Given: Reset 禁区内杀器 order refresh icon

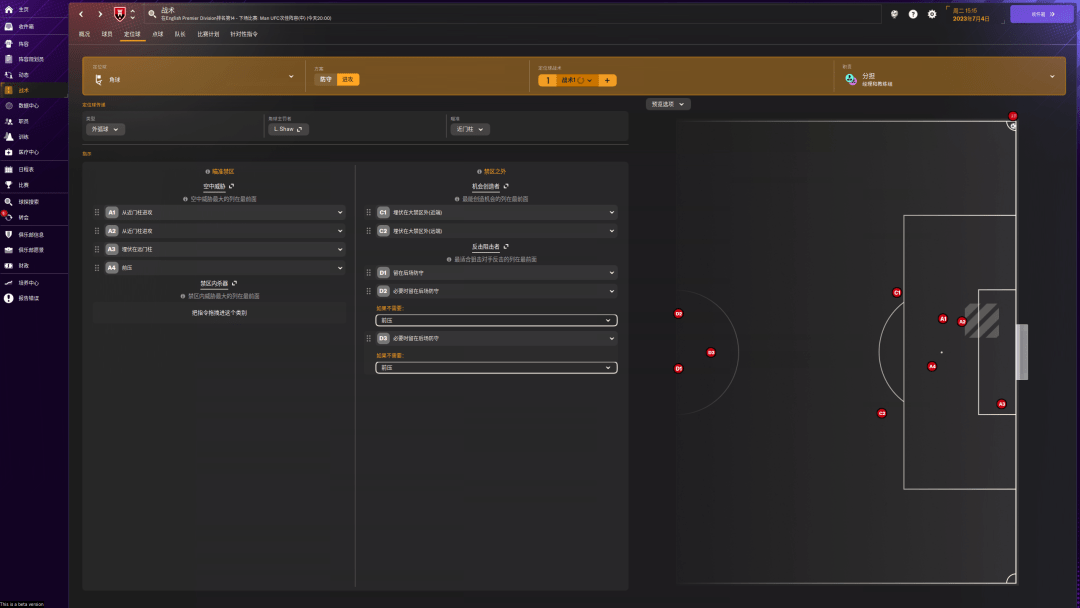Looking at the screenshot, I should [x=234, y=283].
